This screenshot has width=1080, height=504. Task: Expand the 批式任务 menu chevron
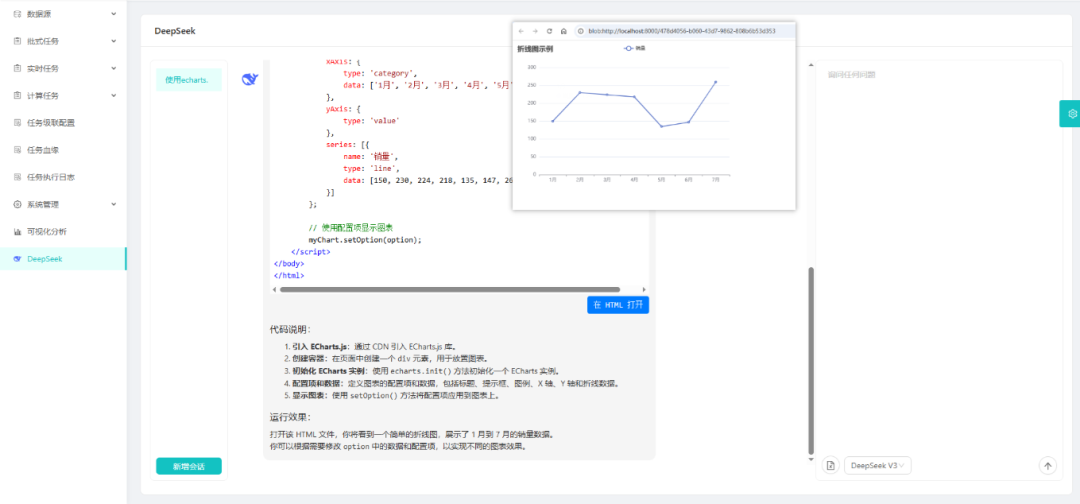click(x=114, y=41)
